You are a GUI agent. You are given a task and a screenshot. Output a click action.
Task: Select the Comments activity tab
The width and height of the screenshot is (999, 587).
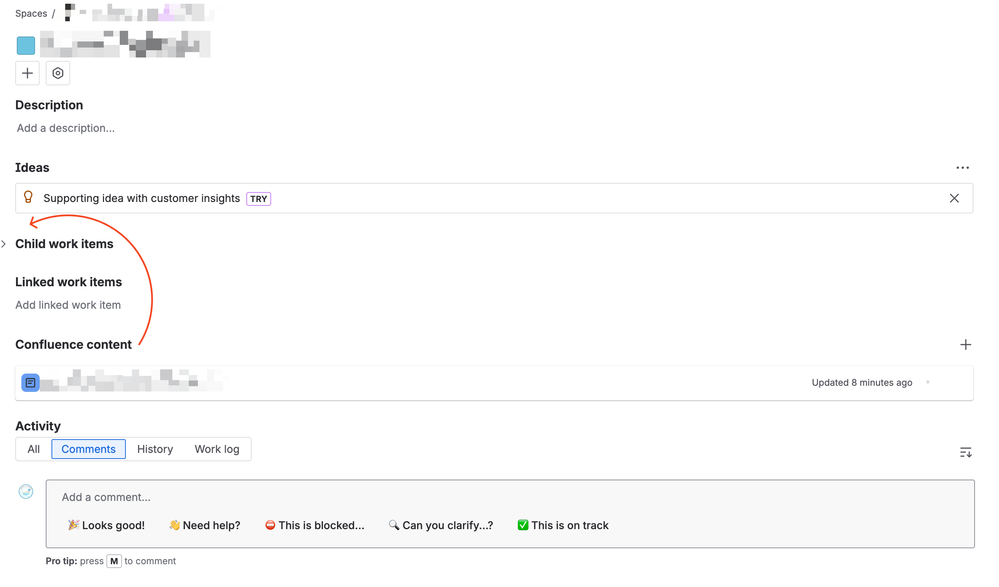(x=89, y=449)
